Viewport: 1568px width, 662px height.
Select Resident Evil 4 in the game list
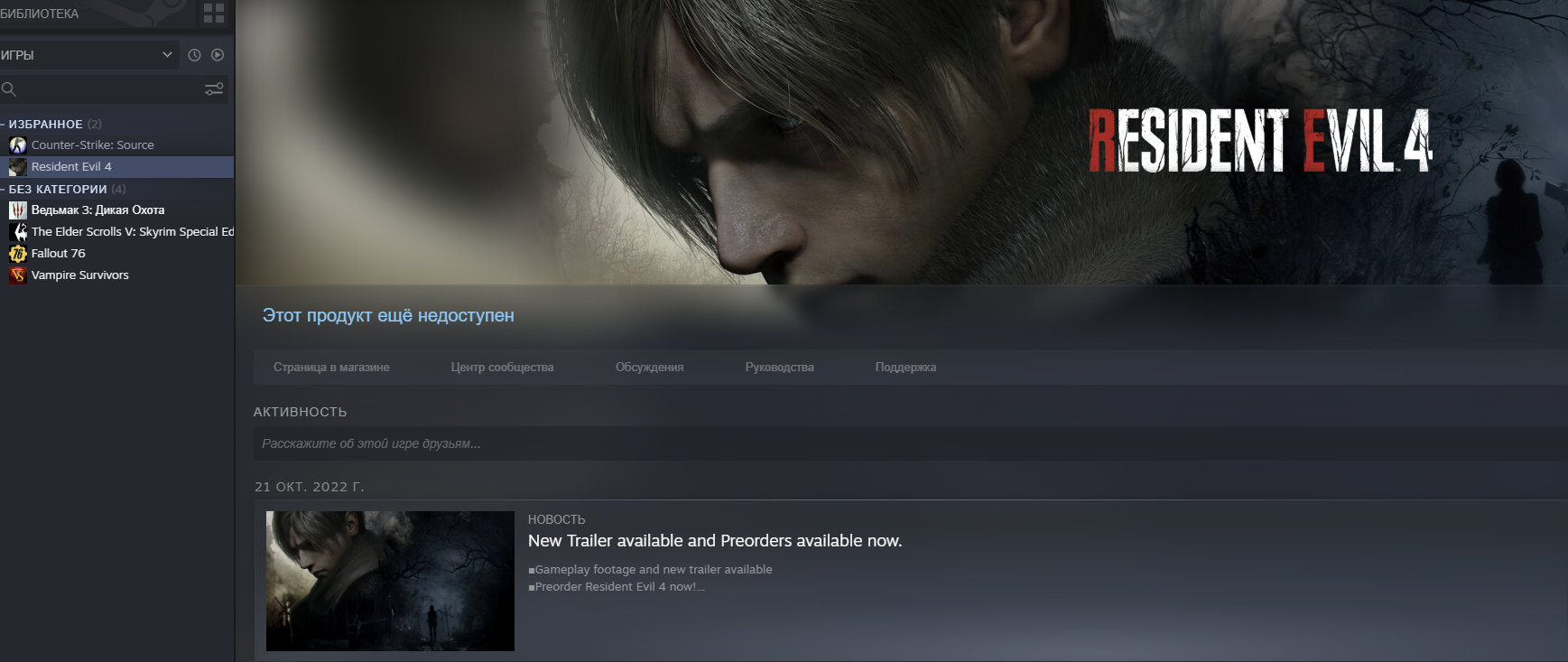pos(117,166)
